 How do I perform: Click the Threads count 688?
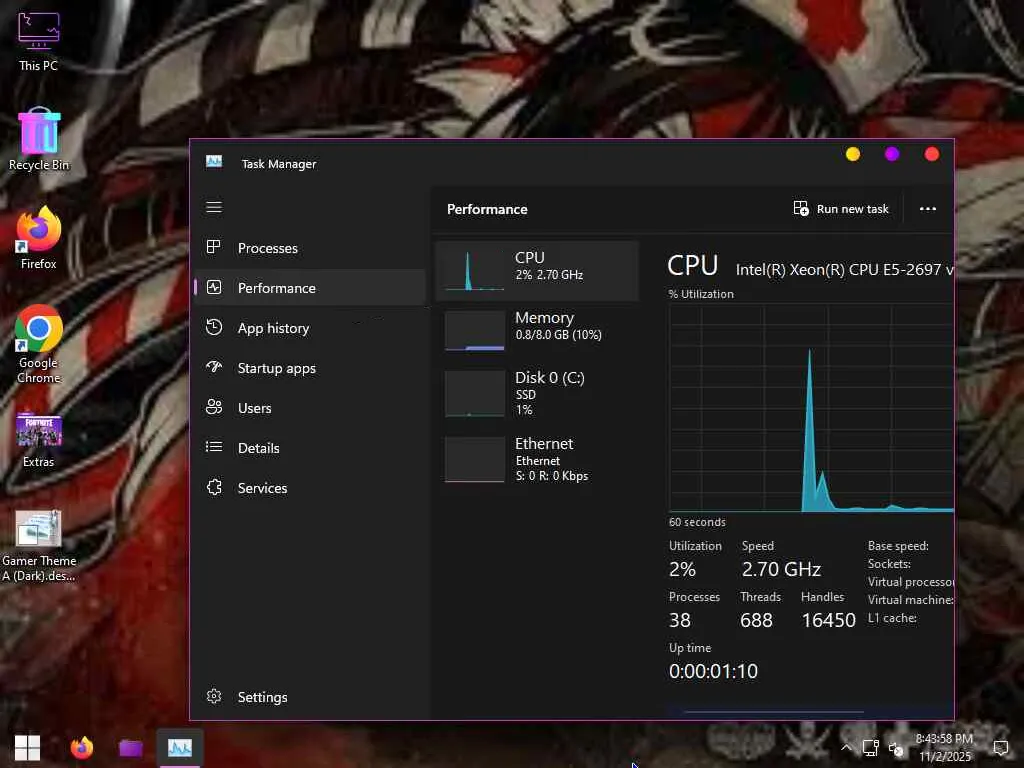(756, 620)
